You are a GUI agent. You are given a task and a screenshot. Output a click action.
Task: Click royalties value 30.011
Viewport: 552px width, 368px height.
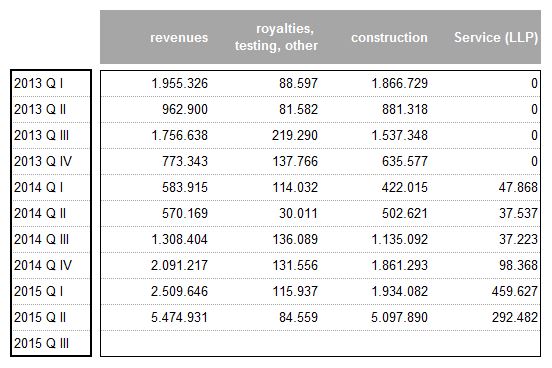pos(298,213)
